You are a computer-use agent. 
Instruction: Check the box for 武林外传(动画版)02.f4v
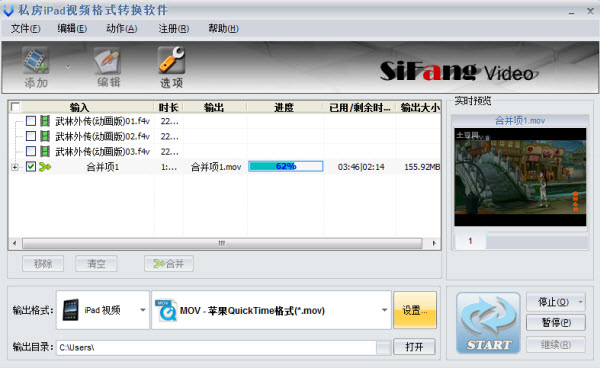coord(31,136)
